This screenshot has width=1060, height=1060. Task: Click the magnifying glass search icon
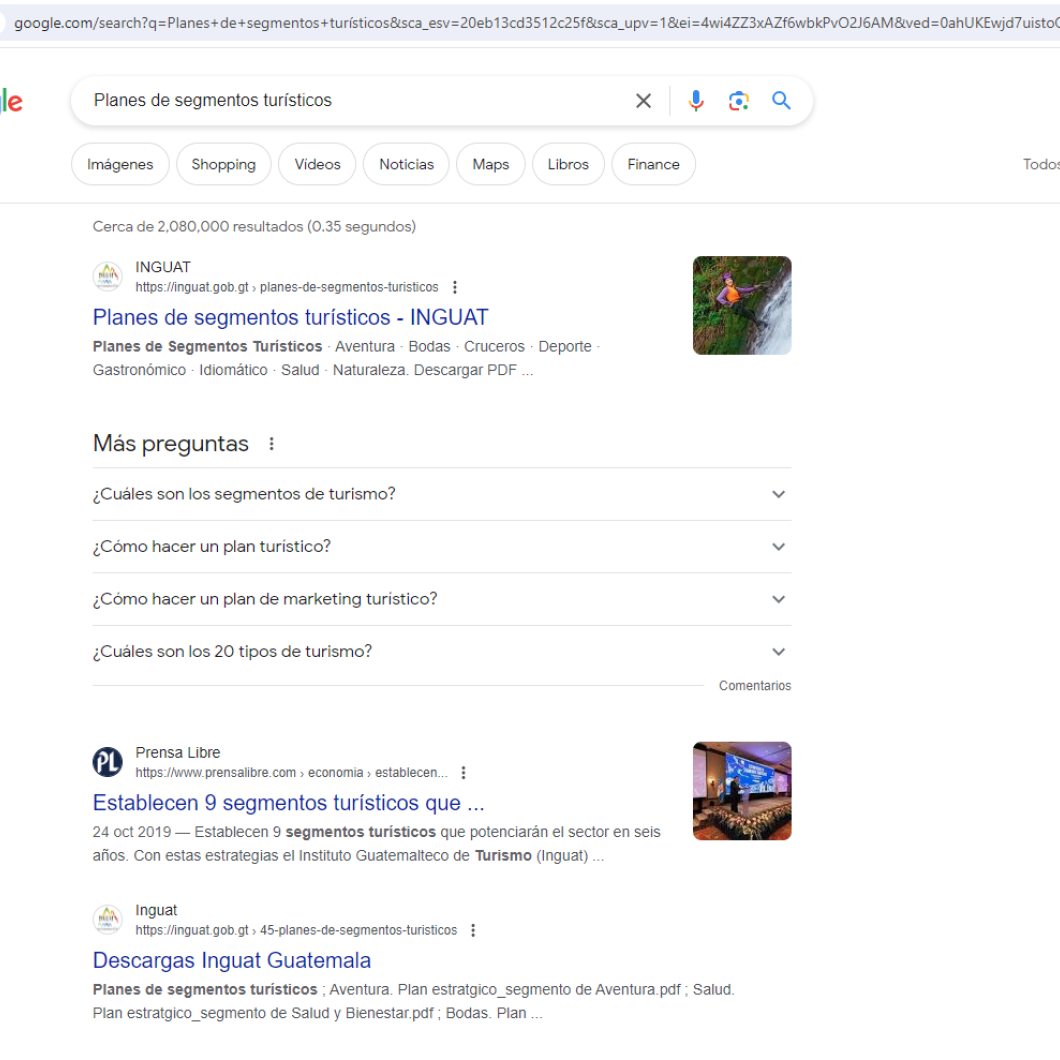coord(781,100)
